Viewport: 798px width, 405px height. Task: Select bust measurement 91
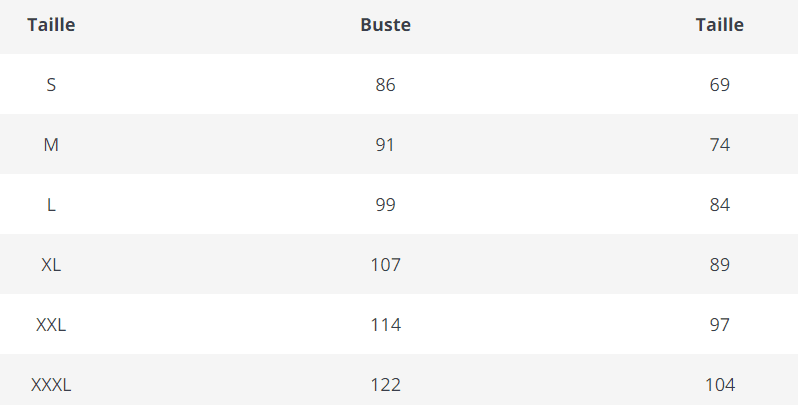pos(385,145)
